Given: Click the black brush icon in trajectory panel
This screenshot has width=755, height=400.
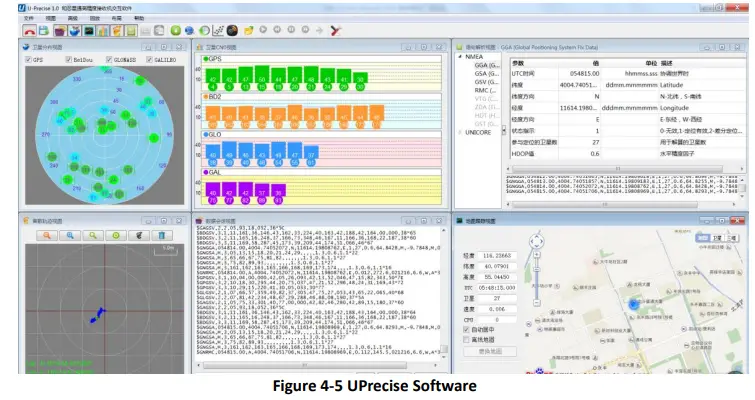Looking at the screenshot, I should click(x=139, y=235).
